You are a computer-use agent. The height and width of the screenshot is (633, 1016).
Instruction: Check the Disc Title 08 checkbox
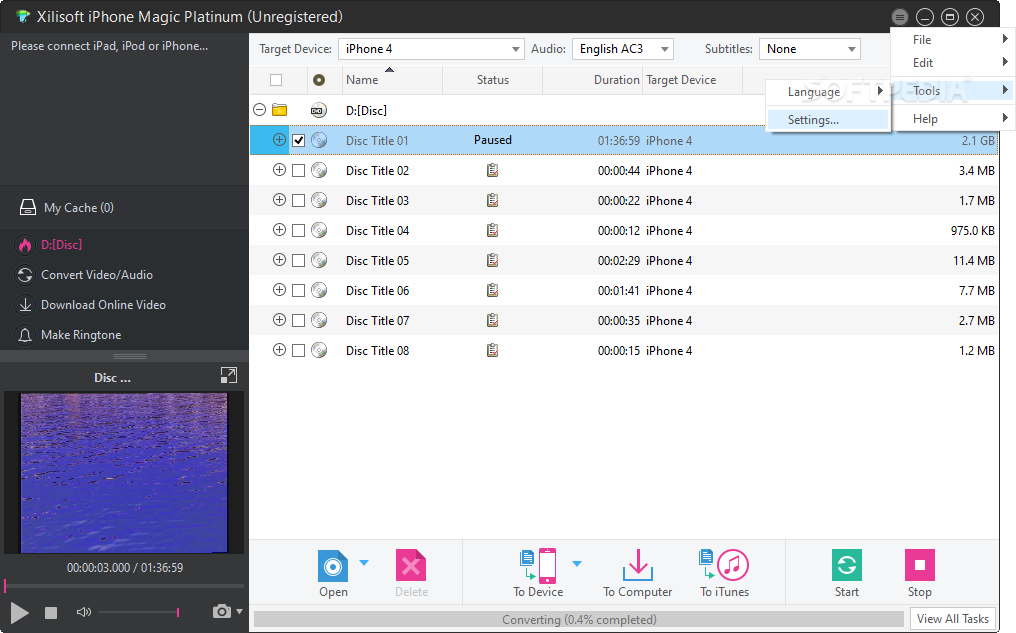coord(298,351)
